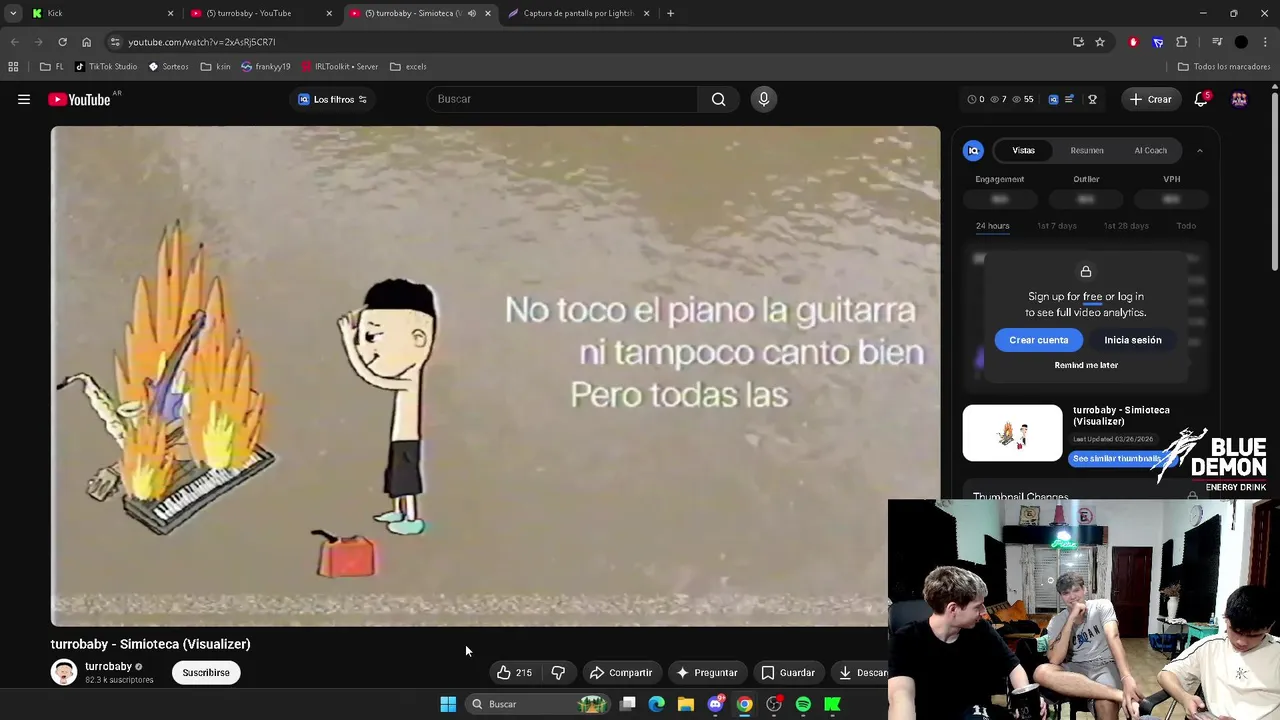
Task: Open Chrome extensions puzzle icon
Action: pyautogui.click(x=1182, y=42)
